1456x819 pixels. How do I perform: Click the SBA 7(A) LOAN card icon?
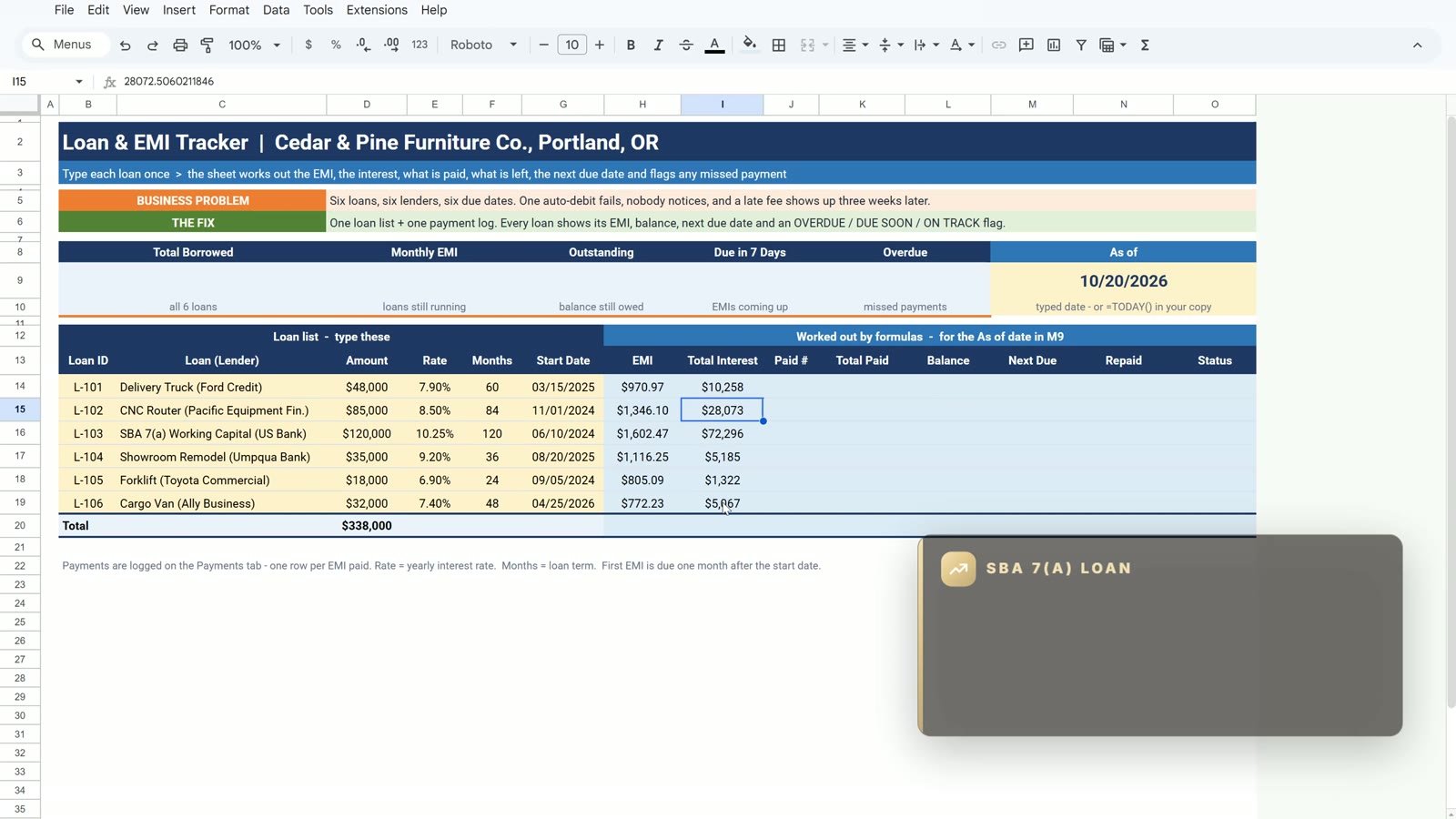958,569
